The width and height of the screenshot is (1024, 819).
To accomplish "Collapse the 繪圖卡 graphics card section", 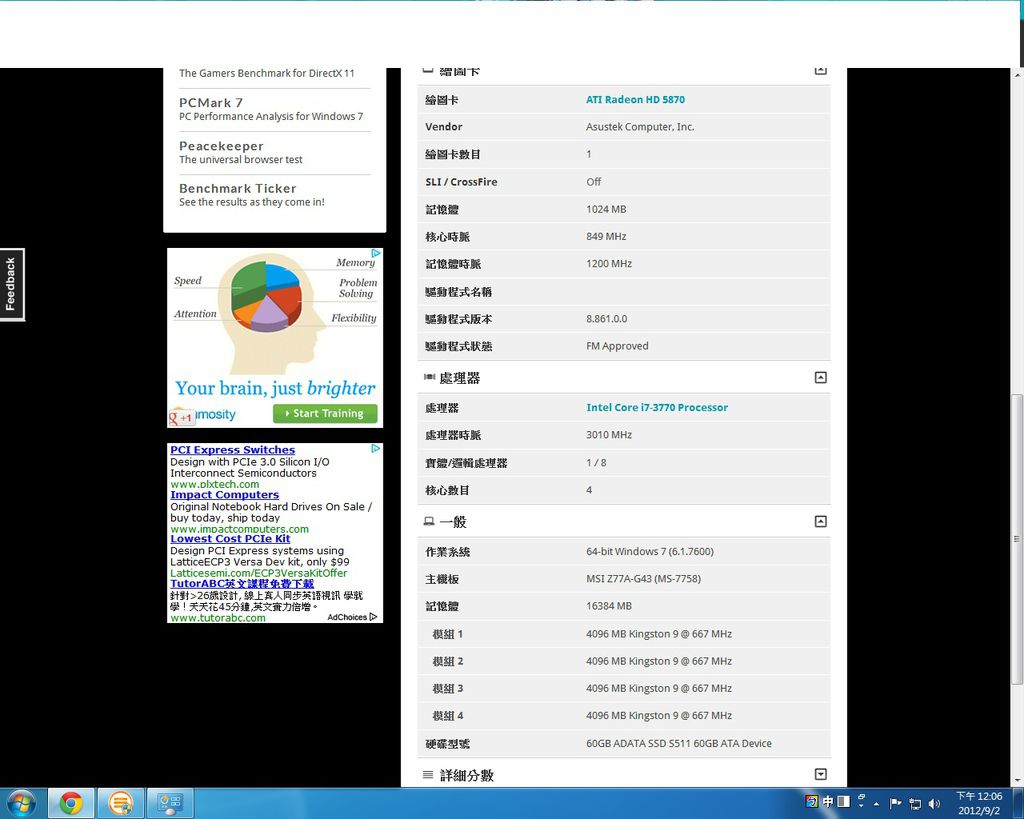I will [x=821, y=71].
